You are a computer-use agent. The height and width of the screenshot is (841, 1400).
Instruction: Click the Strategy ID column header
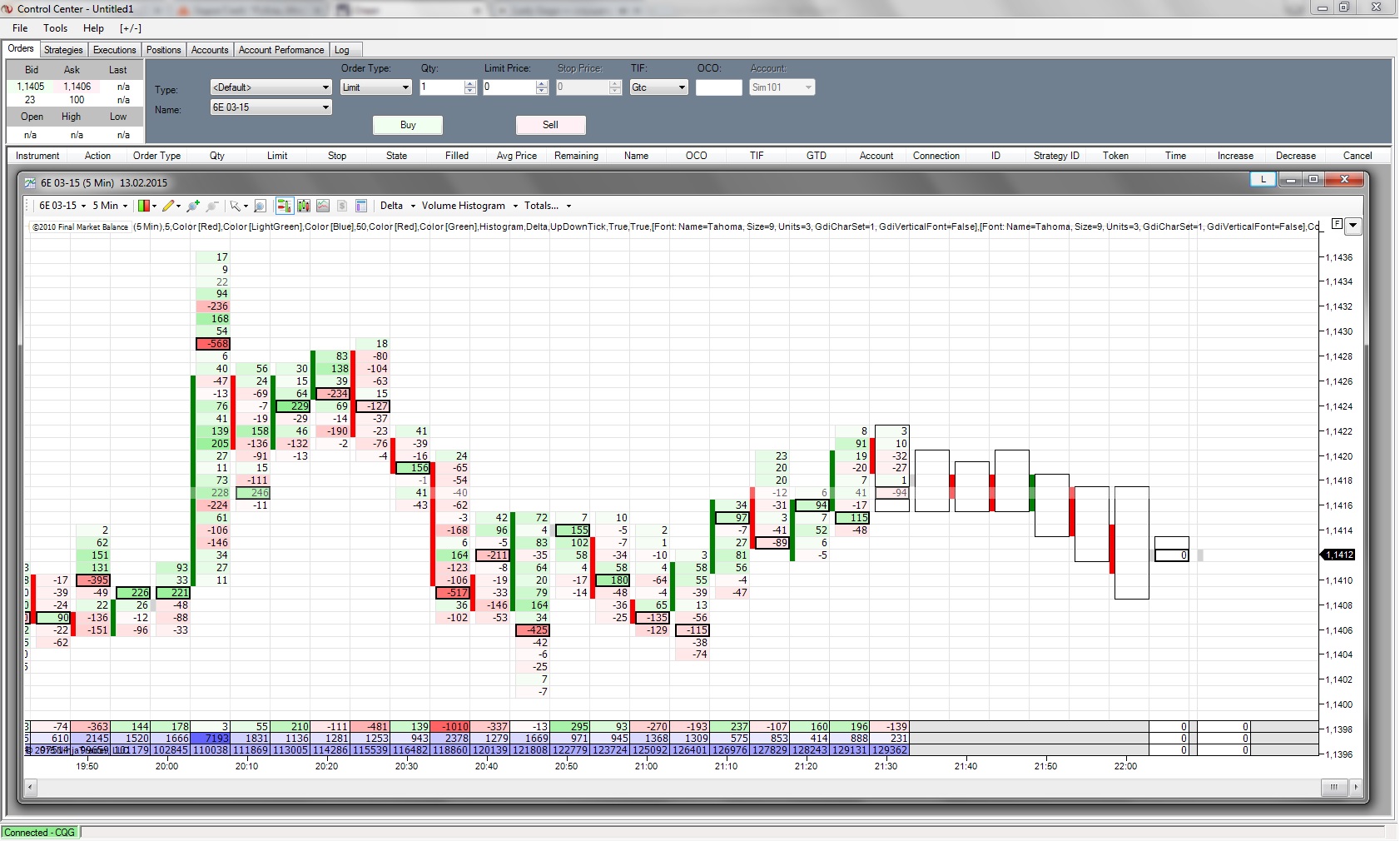point(1056,156)
